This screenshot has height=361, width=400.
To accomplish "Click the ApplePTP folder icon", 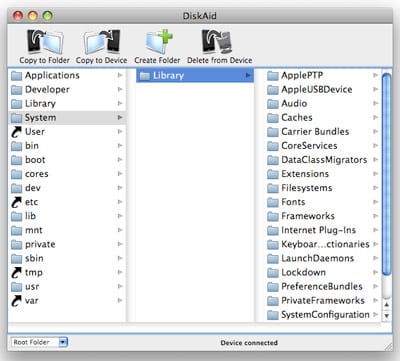I will [273, 76].
